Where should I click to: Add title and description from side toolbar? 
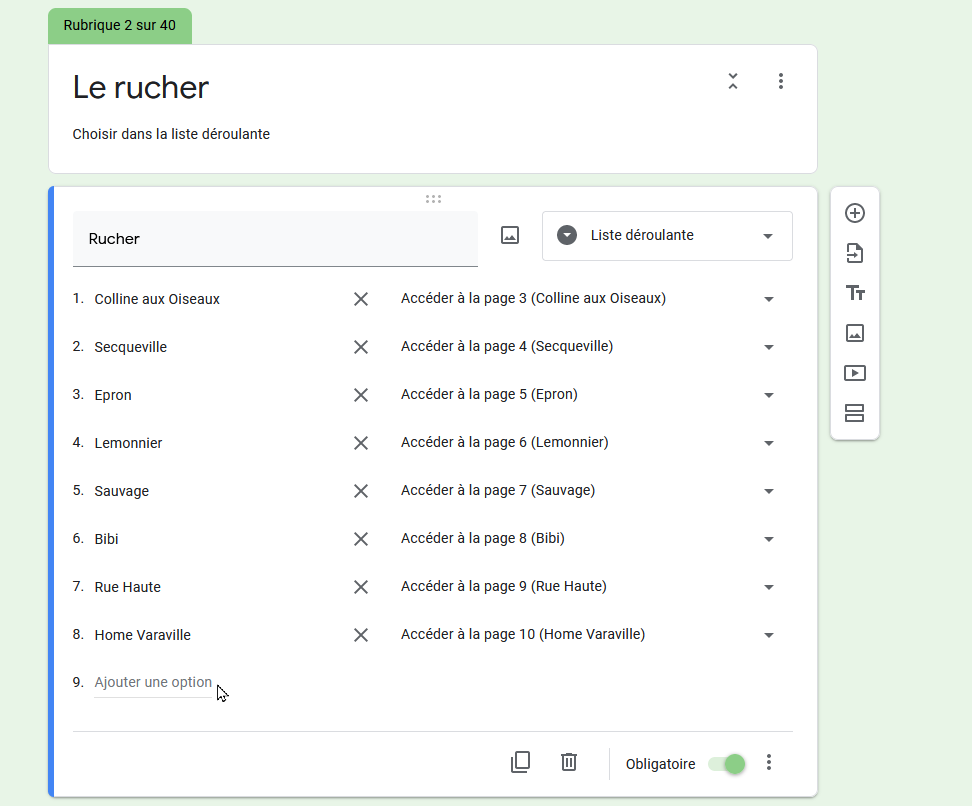coord(855,293)
